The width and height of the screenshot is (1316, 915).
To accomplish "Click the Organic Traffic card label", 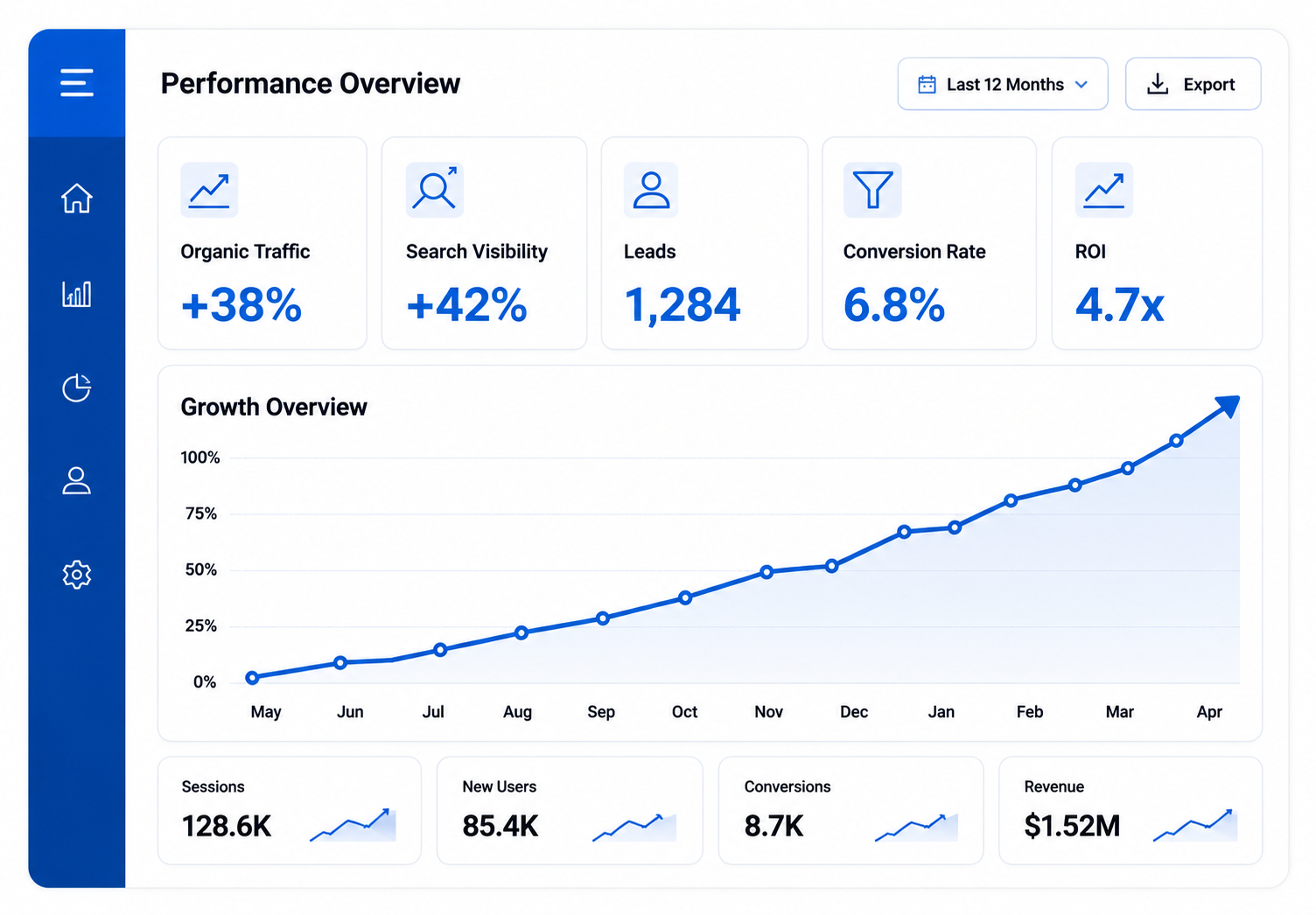I will [245, 252].
